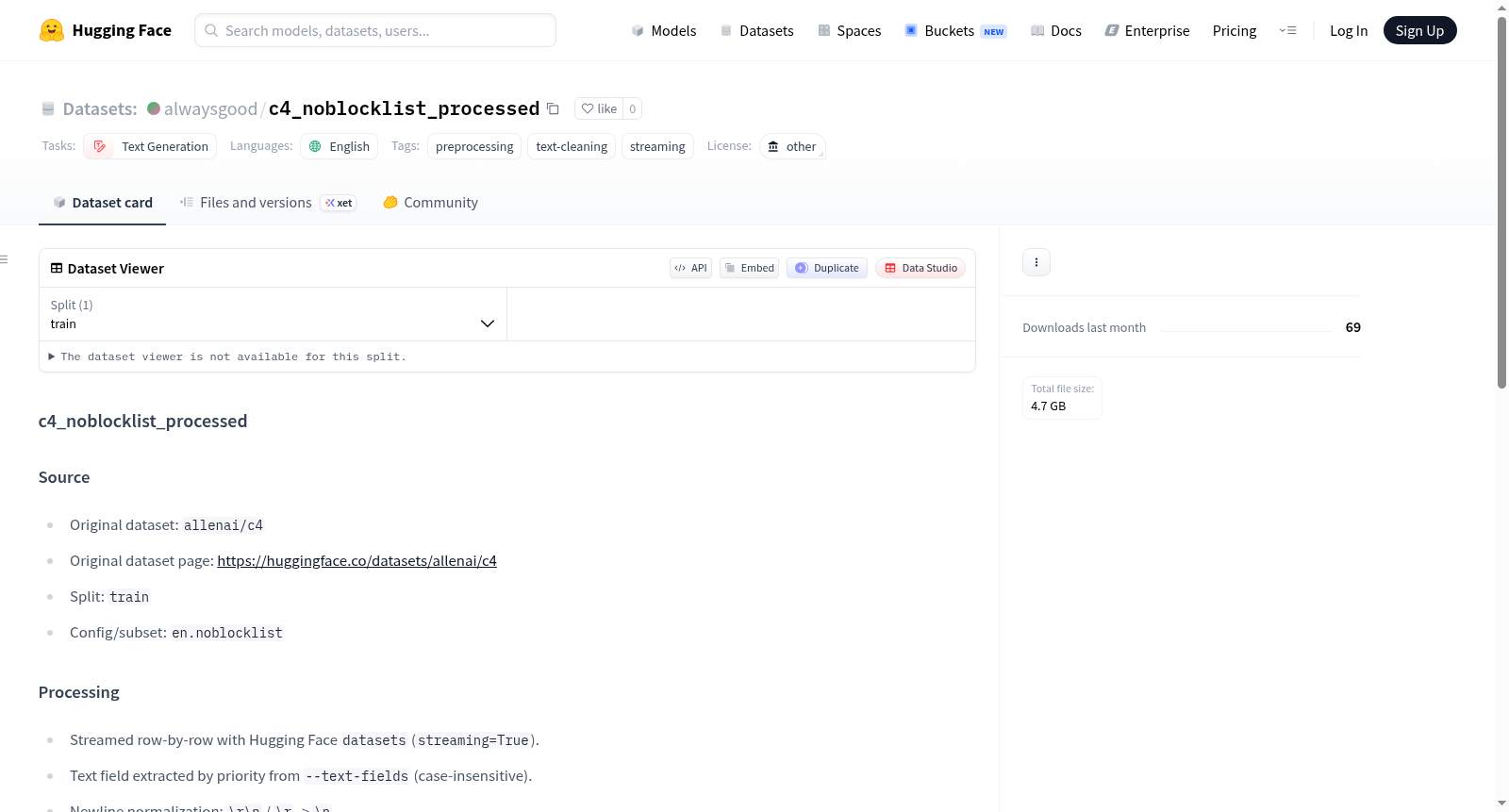Open the Dataset card tab
This screenshot has width=1509, height=812.
pos(103,203)
